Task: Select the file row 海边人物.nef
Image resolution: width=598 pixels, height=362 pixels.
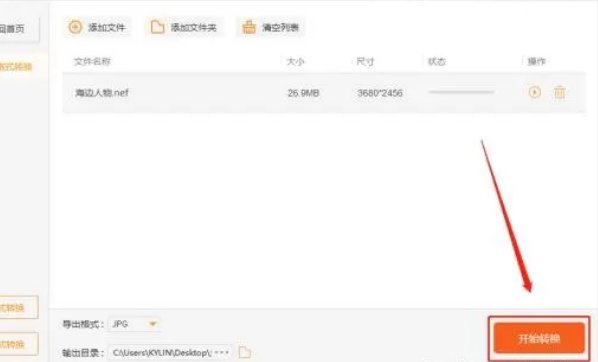Action: click(x=324, y=93)
